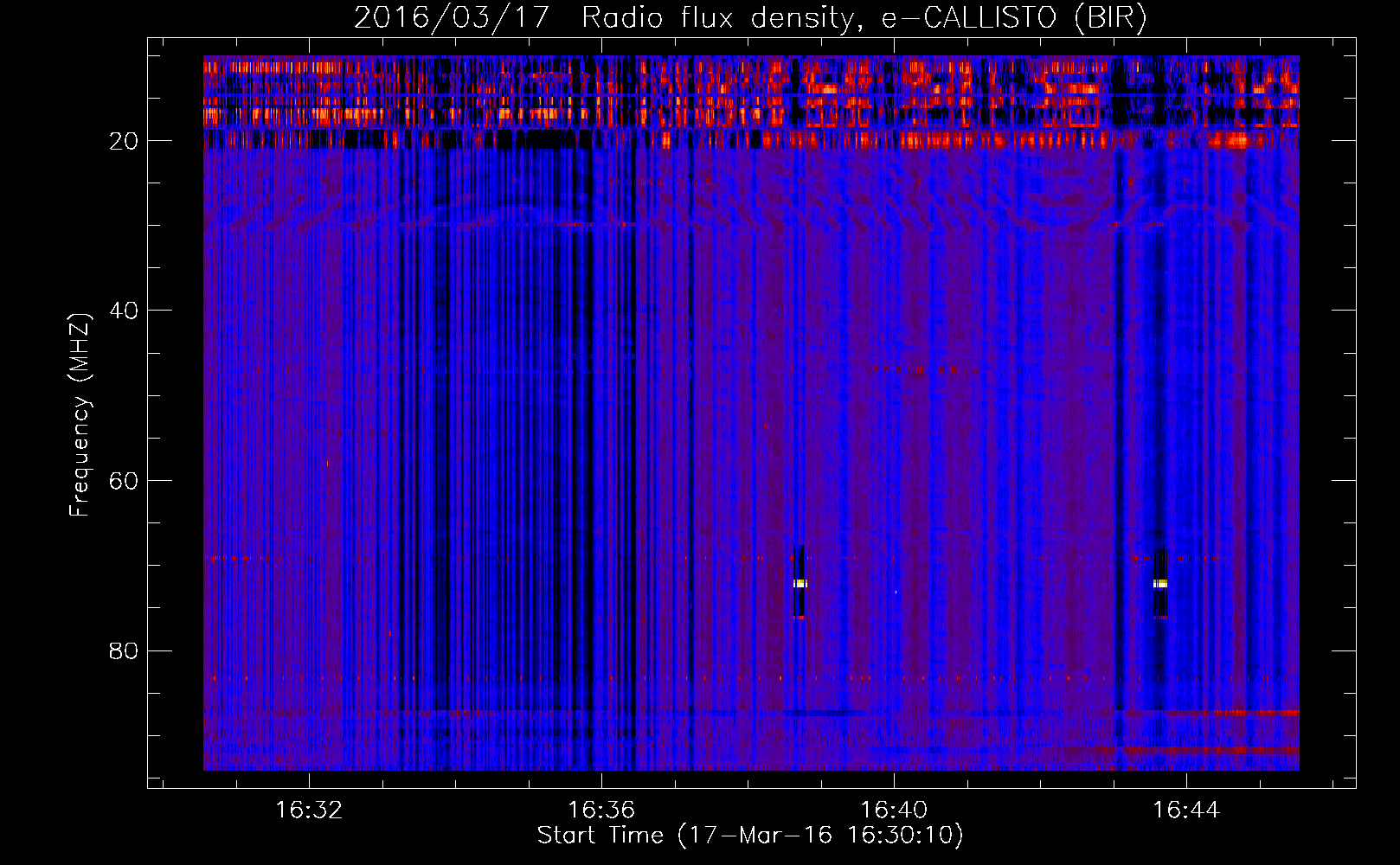Click the 'Start Time (17-Mar-16 16:30:10)' label
1400x865 pixels.
(750, 836)
